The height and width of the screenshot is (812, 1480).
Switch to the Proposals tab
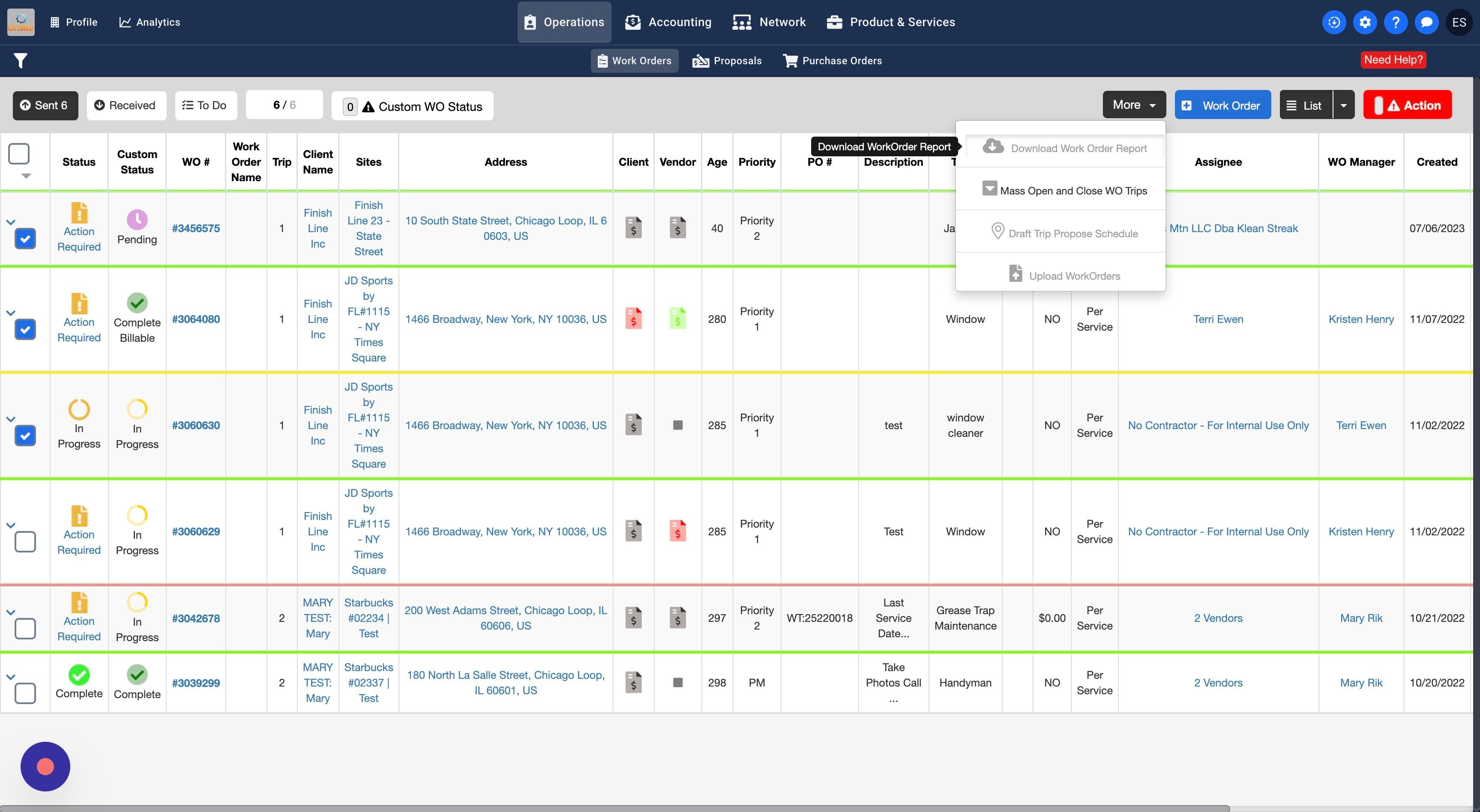click(727, 61)
